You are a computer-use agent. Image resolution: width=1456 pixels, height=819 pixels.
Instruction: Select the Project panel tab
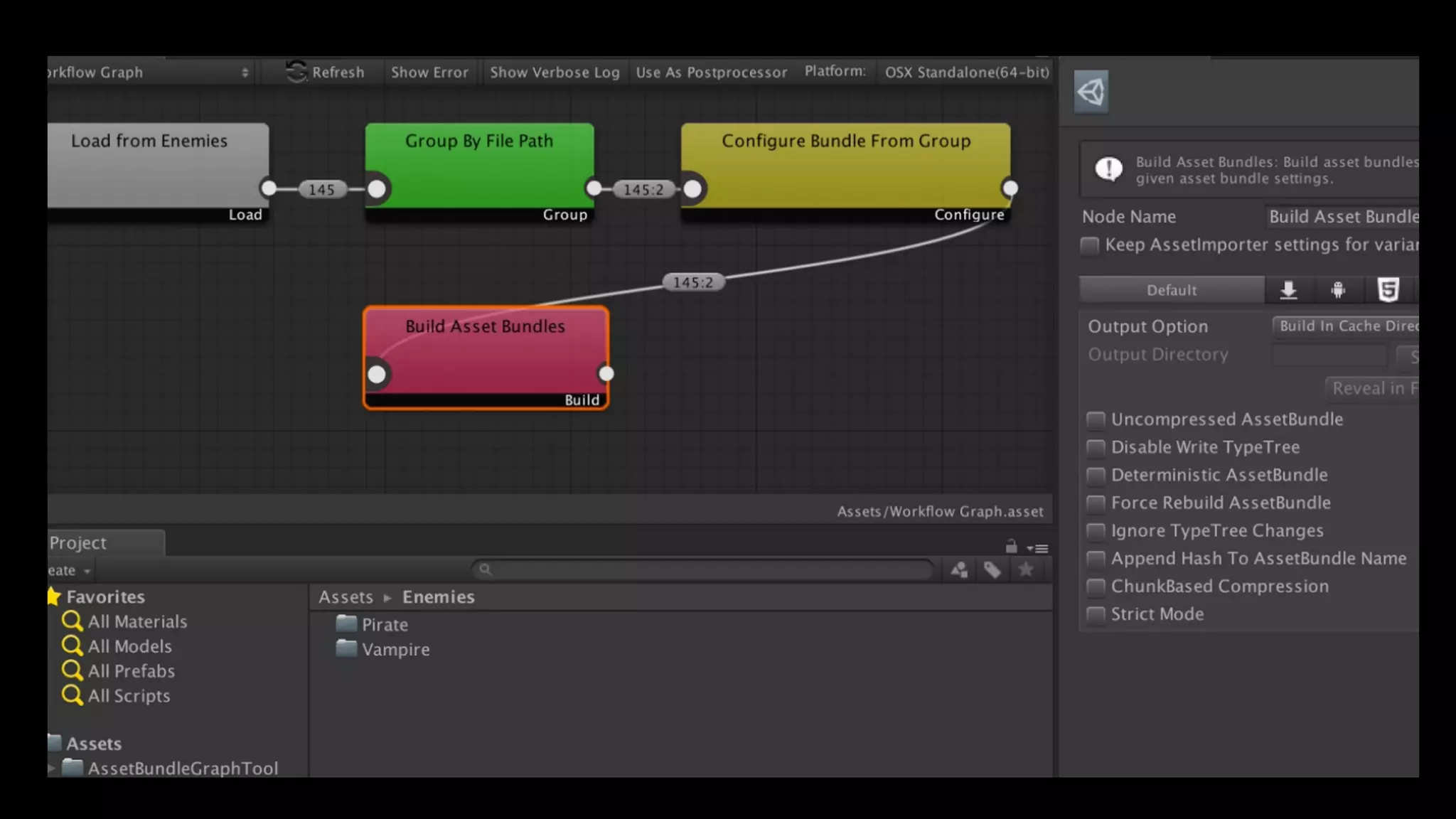(78, 543)
